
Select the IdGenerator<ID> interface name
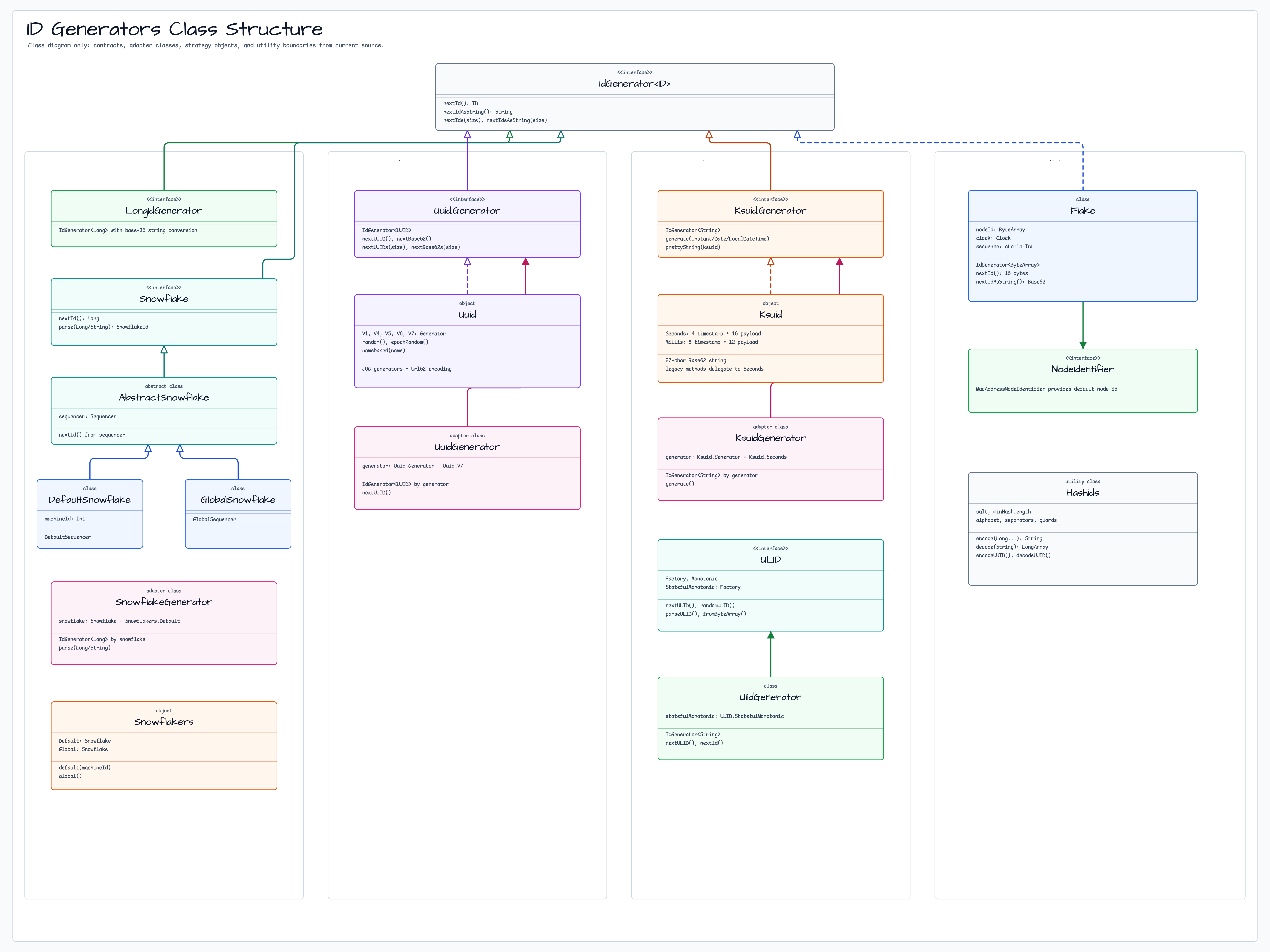coord(634,84)
